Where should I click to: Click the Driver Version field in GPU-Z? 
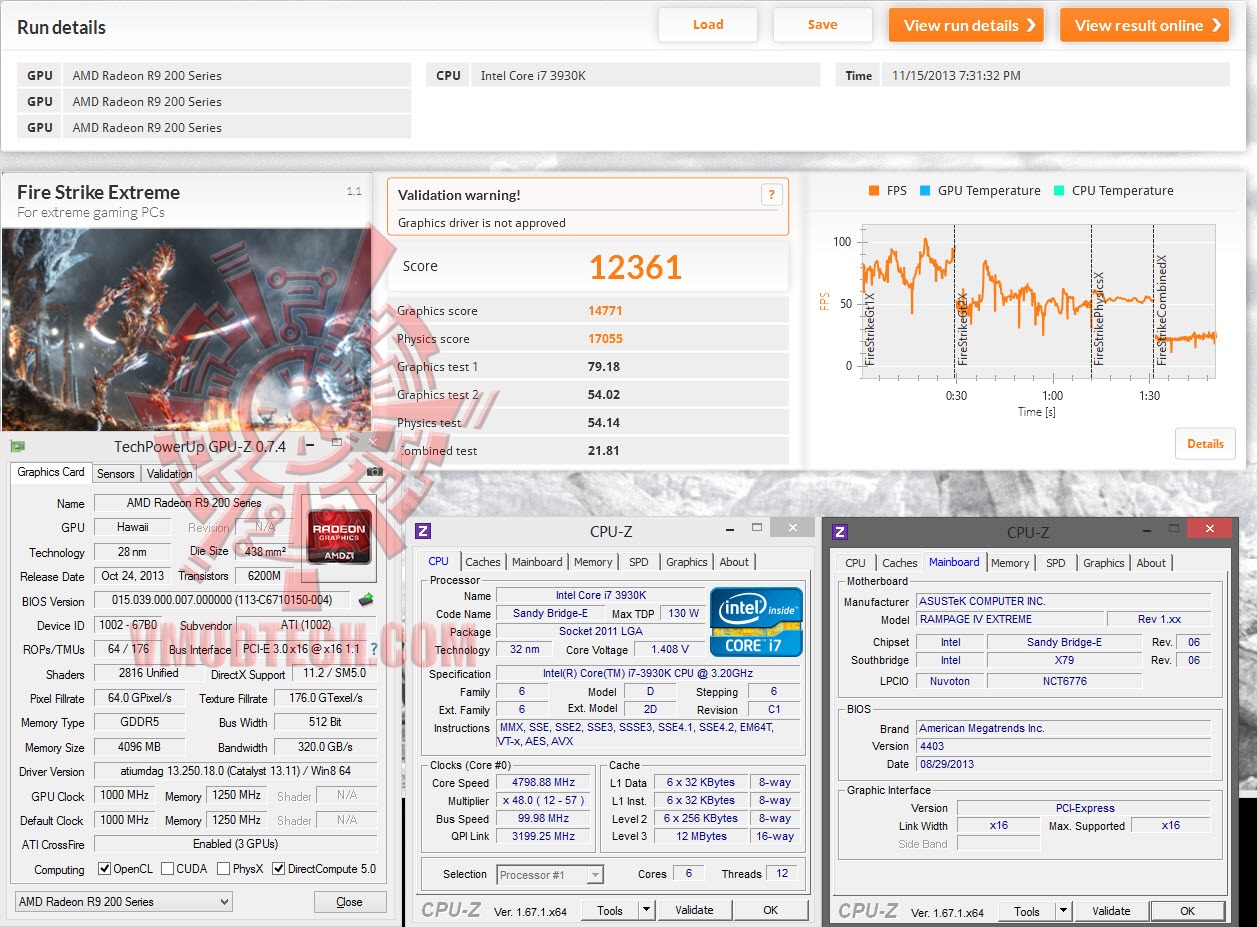tap(235, 772)
